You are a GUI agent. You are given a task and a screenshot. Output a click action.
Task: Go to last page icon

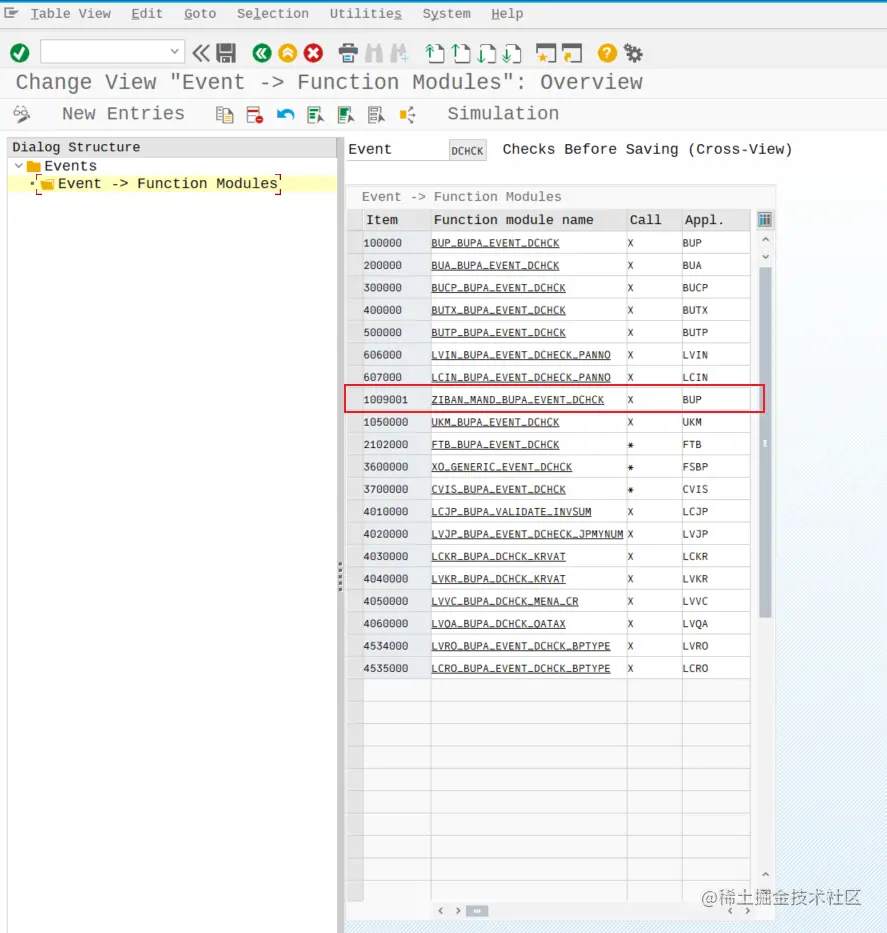coord(512,53)
